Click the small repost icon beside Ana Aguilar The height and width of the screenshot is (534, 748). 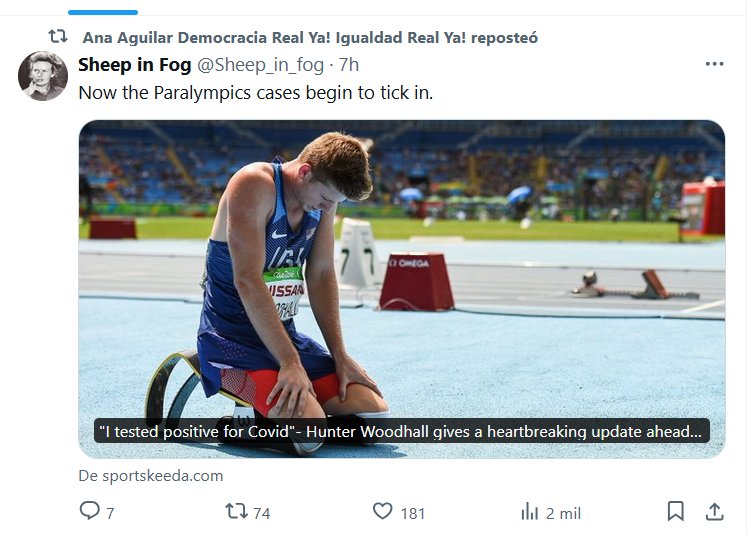[58, 37]
